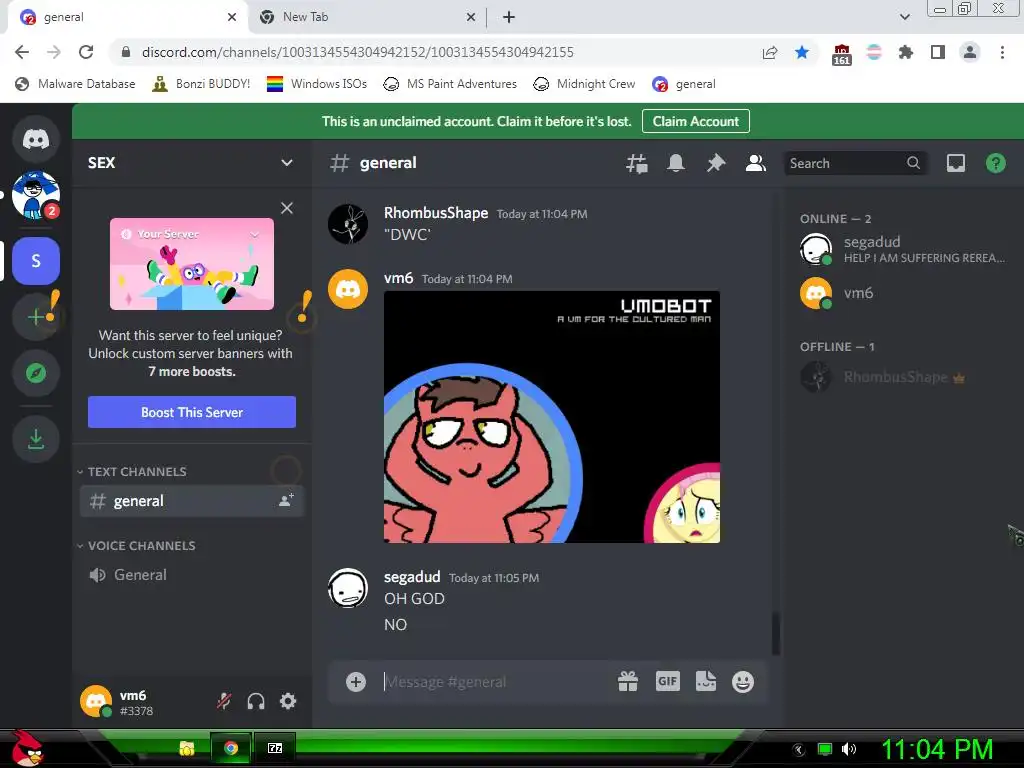Open GIF picker button
The height and width of the screenshot is (768, 1024).
click(667, 682)
